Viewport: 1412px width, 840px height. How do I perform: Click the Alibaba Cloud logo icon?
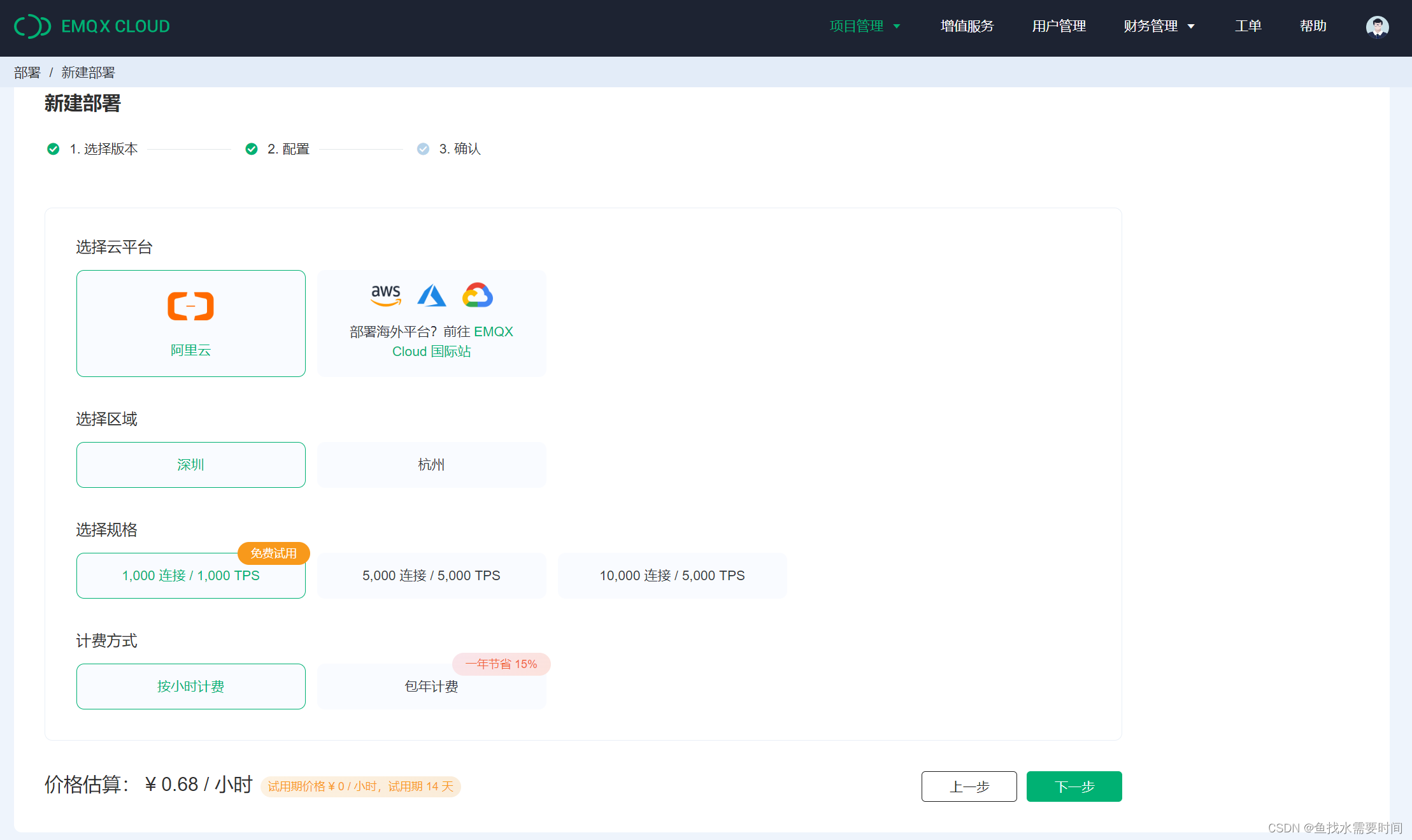pyautogui.click(x=190, y=306)
